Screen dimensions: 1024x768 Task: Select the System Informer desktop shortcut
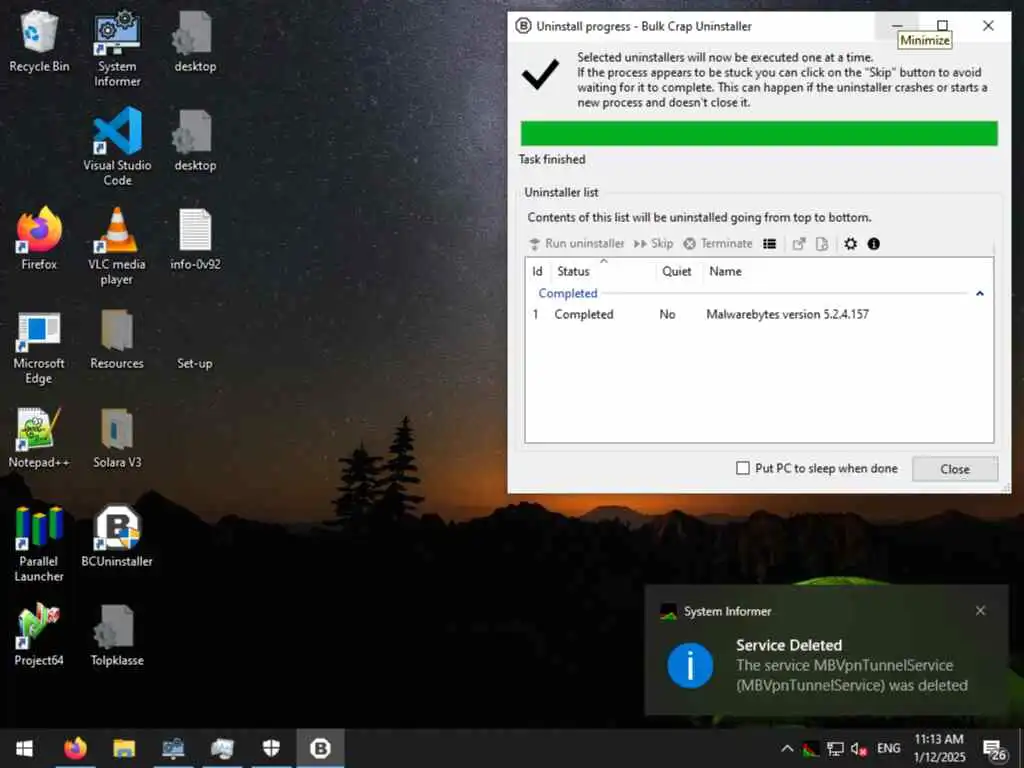(x=117, y=48)
